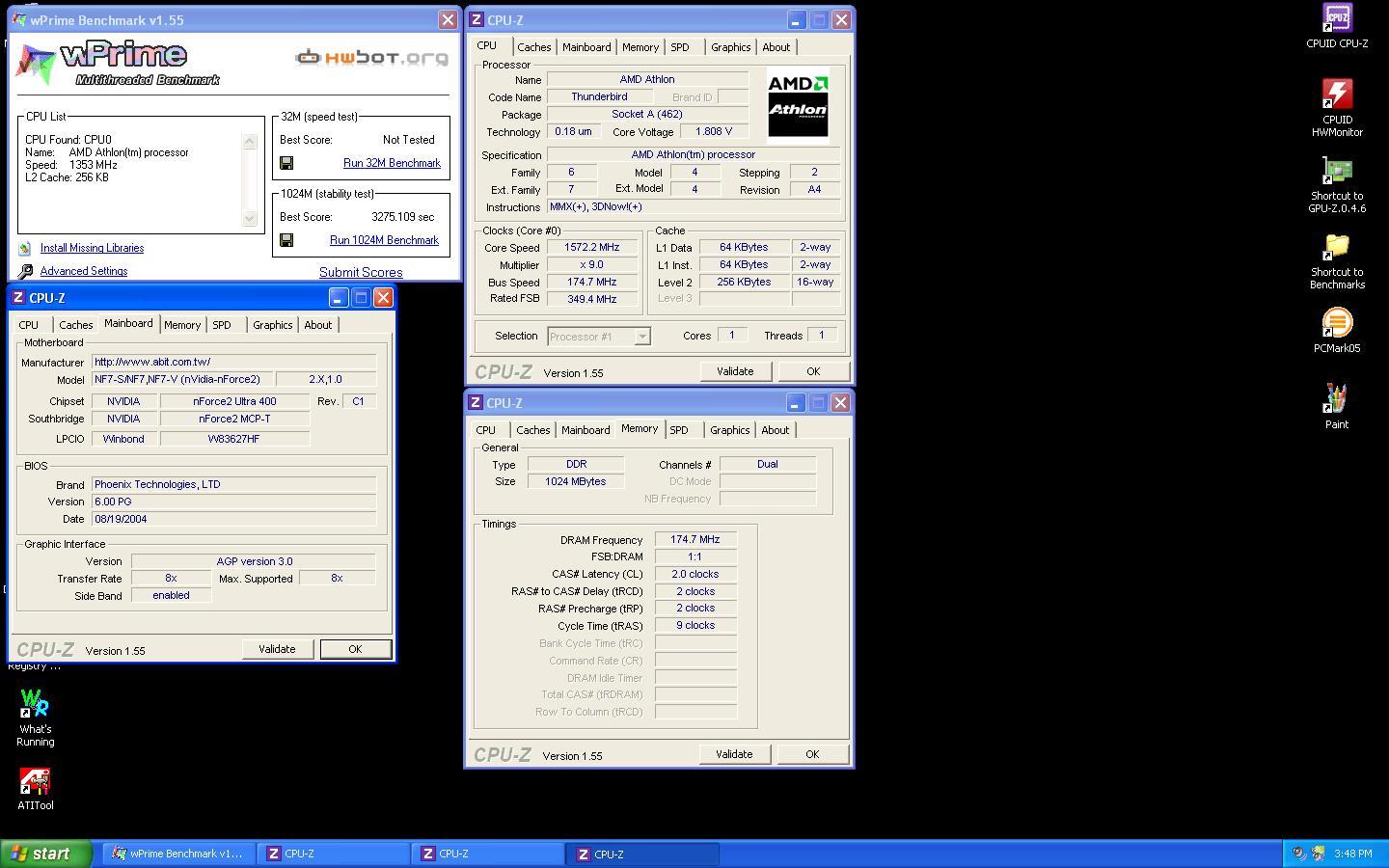The image size is (1389, 868).
Task: Click Submit Scores link
Action: (x=361, y=273)
